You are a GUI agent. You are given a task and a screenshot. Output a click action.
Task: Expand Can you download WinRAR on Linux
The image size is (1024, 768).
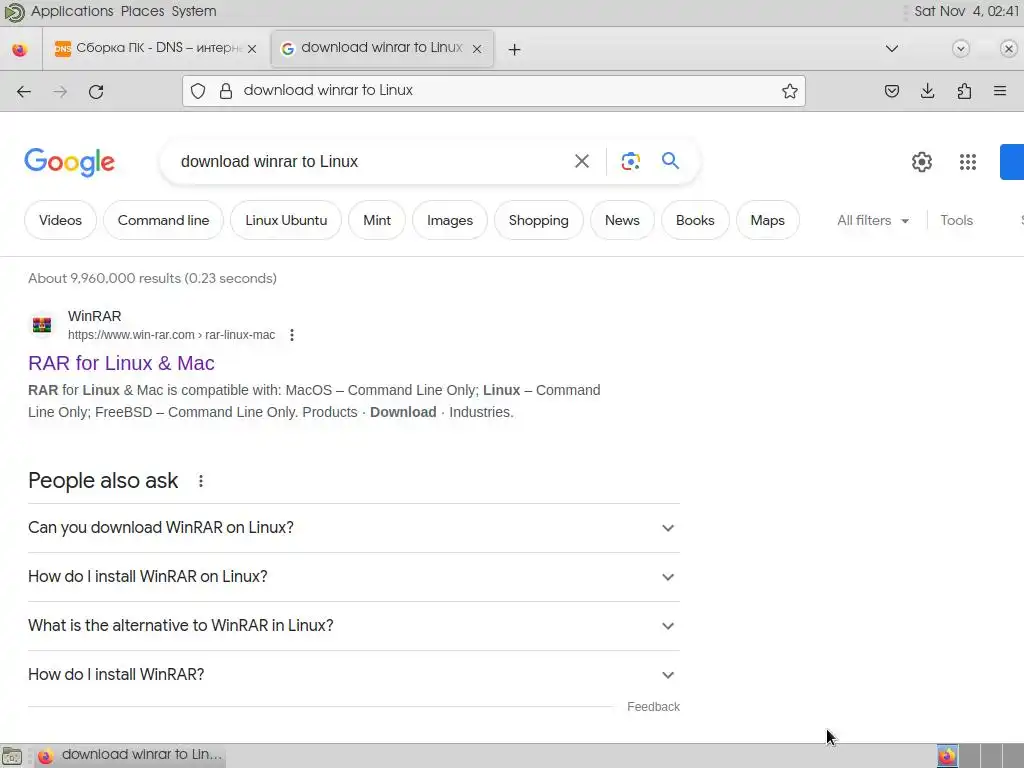(353, 528)
